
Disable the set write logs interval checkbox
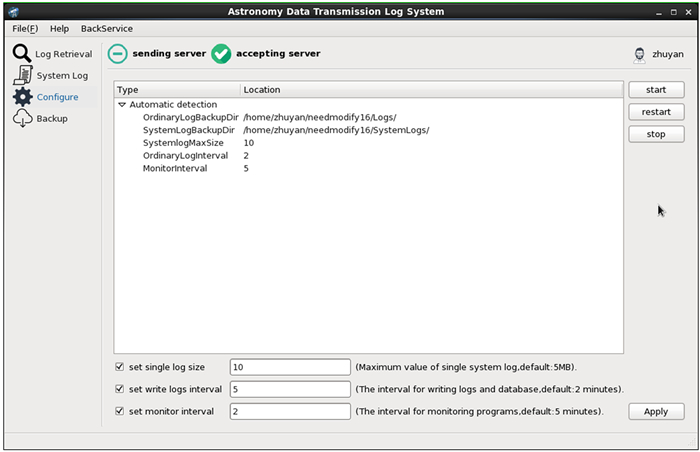(120, 389)
